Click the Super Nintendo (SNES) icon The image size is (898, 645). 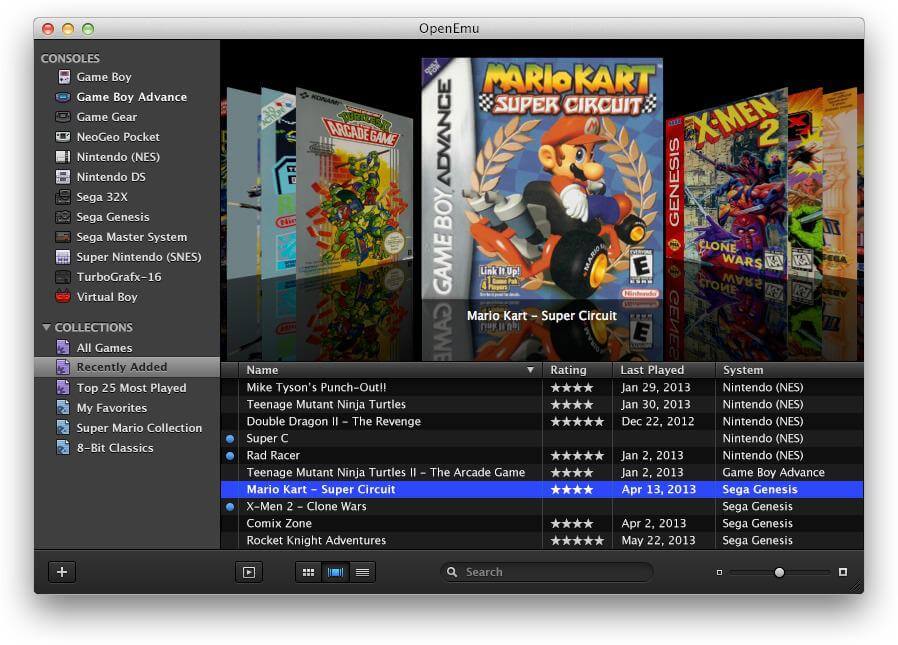tap(63, 257)
